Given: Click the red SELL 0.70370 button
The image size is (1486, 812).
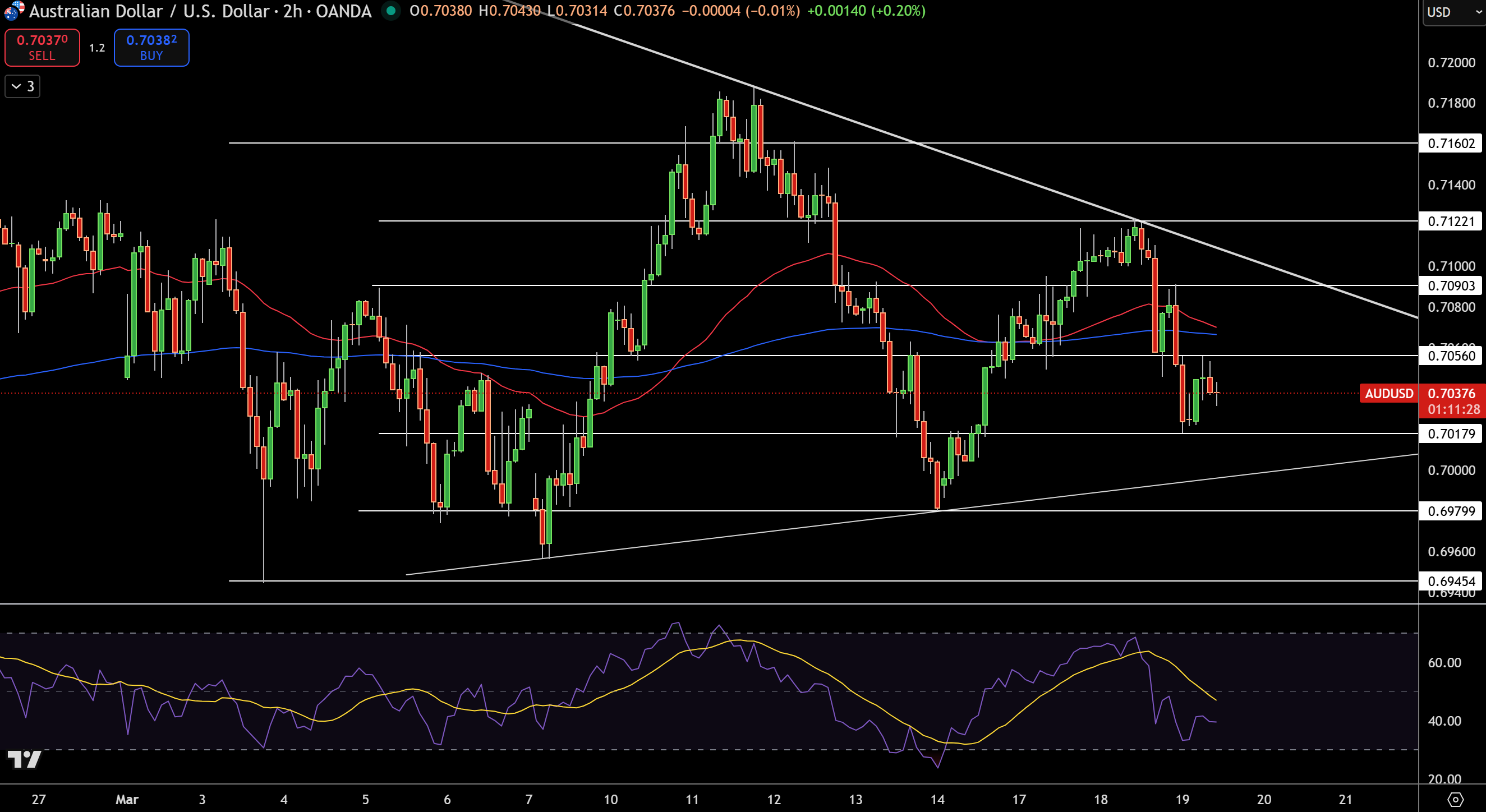Looking at the screenshot, I should (x=42, y=47).
